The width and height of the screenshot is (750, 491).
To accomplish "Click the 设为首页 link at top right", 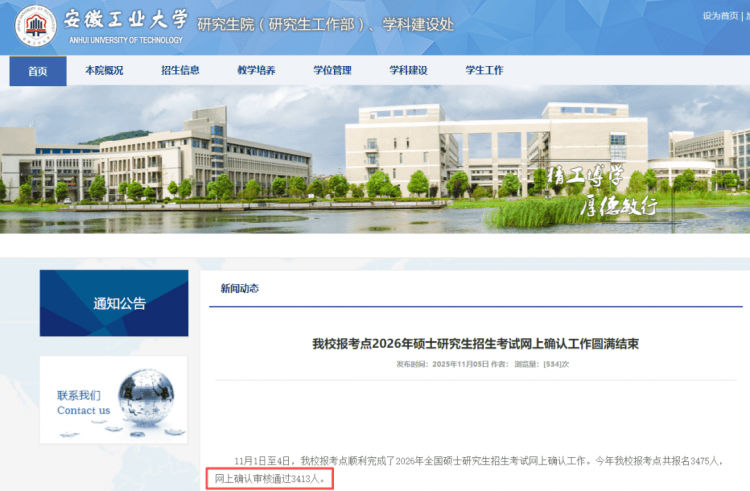I will [x=720, y=16].
